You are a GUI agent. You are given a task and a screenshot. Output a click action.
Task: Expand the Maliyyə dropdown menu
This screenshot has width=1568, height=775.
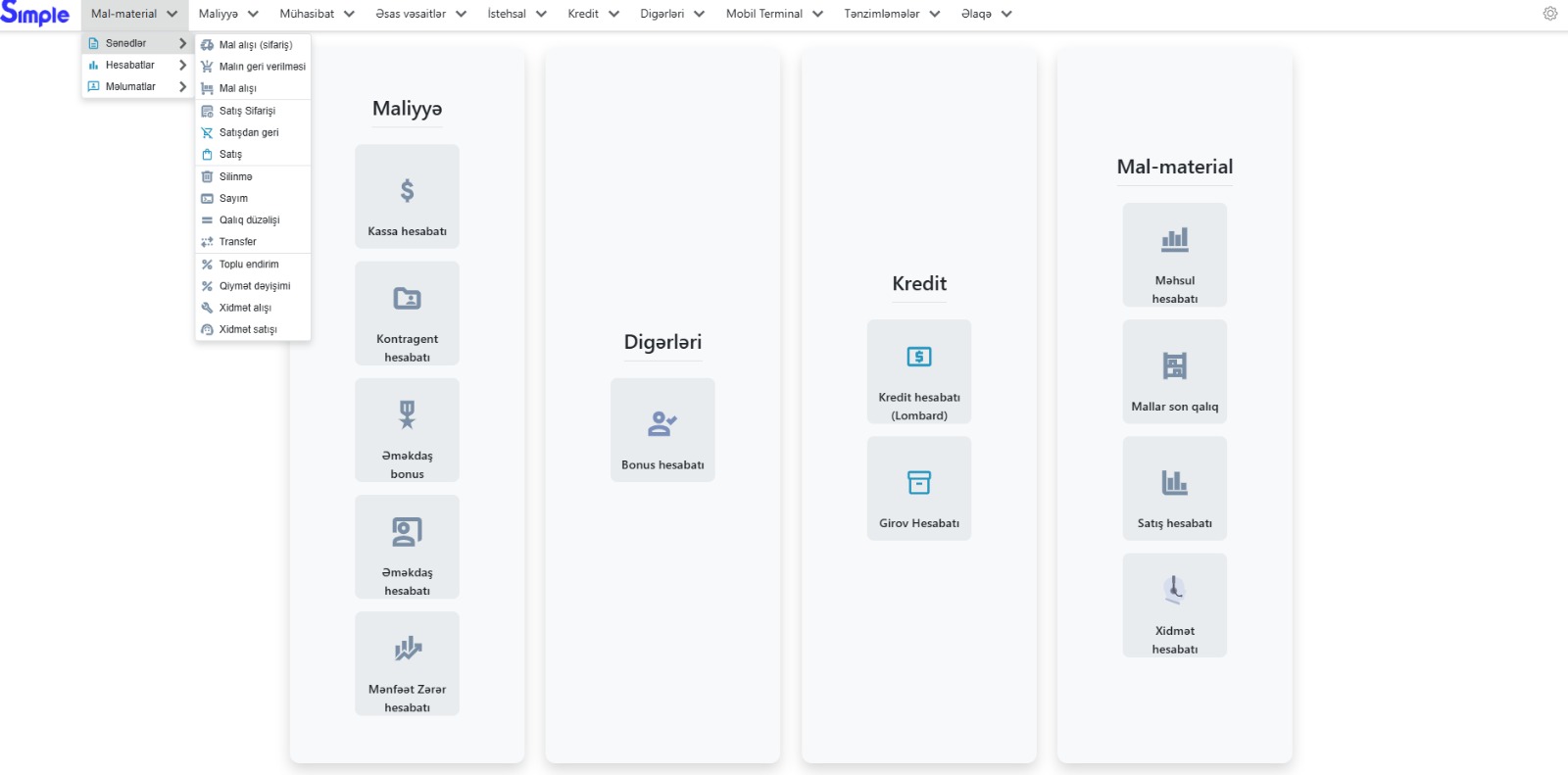228,14
